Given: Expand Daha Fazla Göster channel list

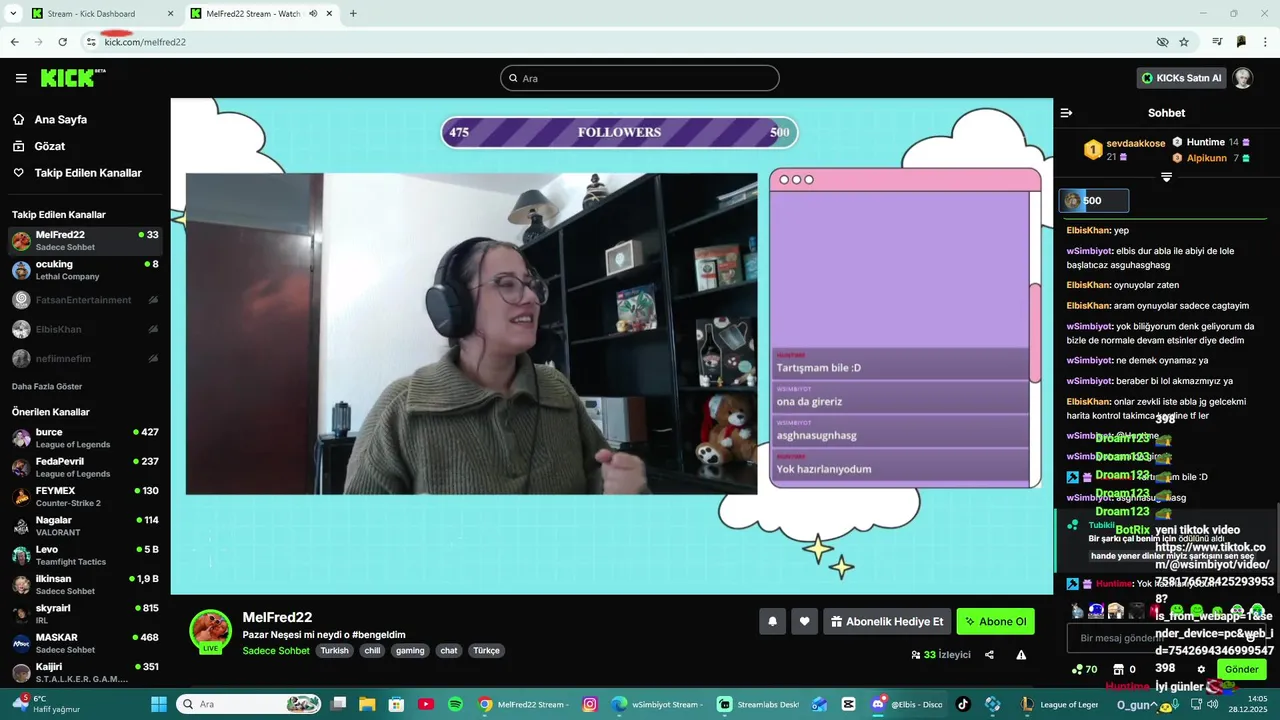Looking at the screenshot, I should 47,386.
